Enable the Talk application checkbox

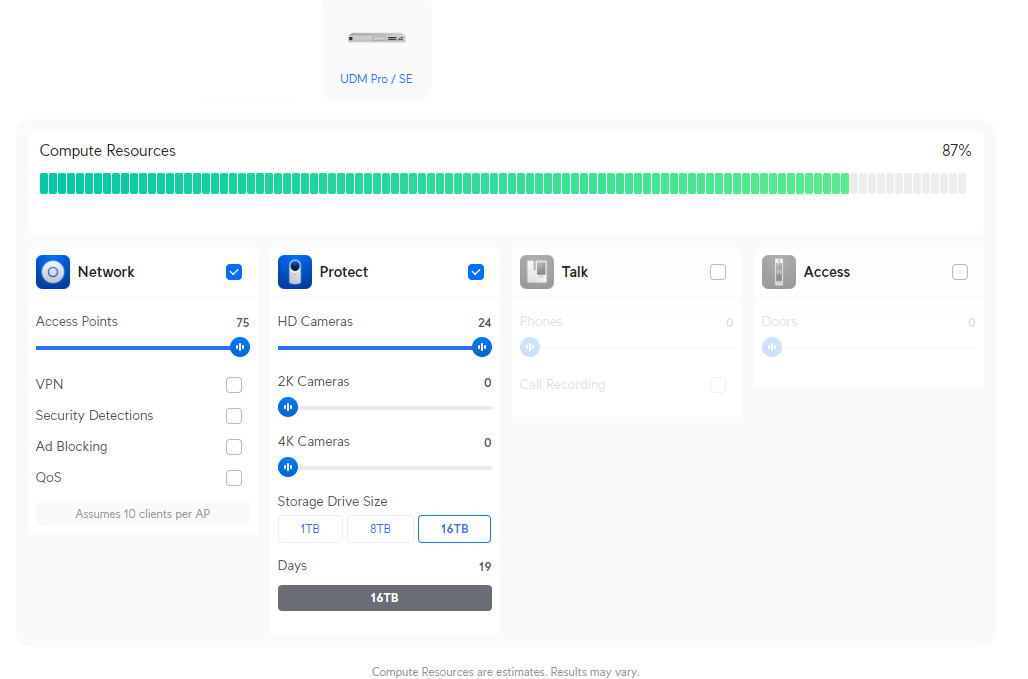click(x=718, y=272)
